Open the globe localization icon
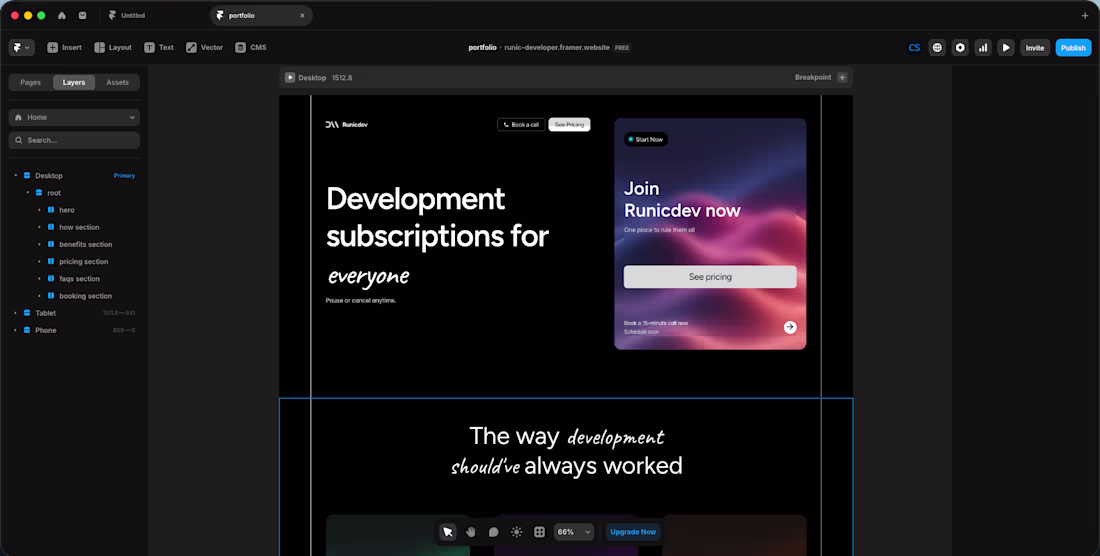The image size is (1100, 556). (937, 48)
